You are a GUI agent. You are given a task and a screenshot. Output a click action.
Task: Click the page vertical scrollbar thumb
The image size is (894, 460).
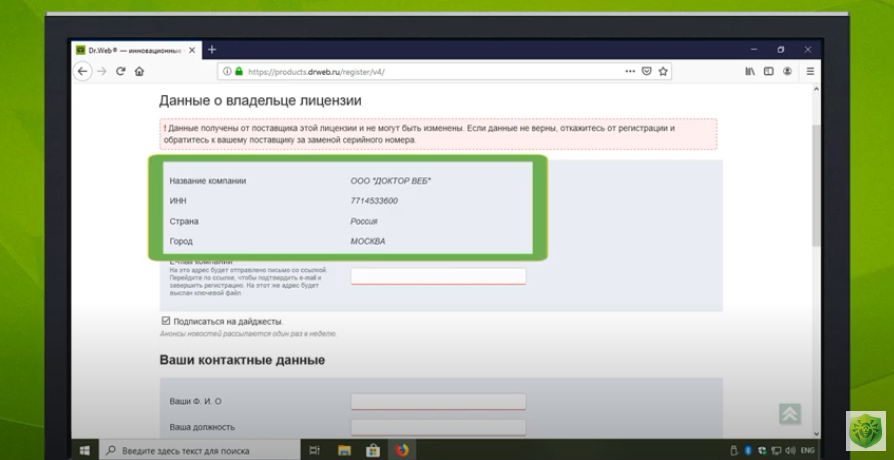point(816,185)
